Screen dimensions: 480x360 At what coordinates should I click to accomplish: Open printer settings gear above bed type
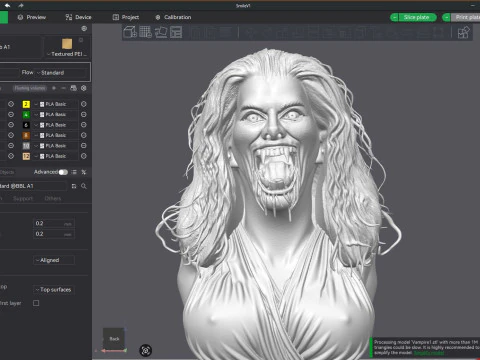pyautogui.click(x=84, y=29)
